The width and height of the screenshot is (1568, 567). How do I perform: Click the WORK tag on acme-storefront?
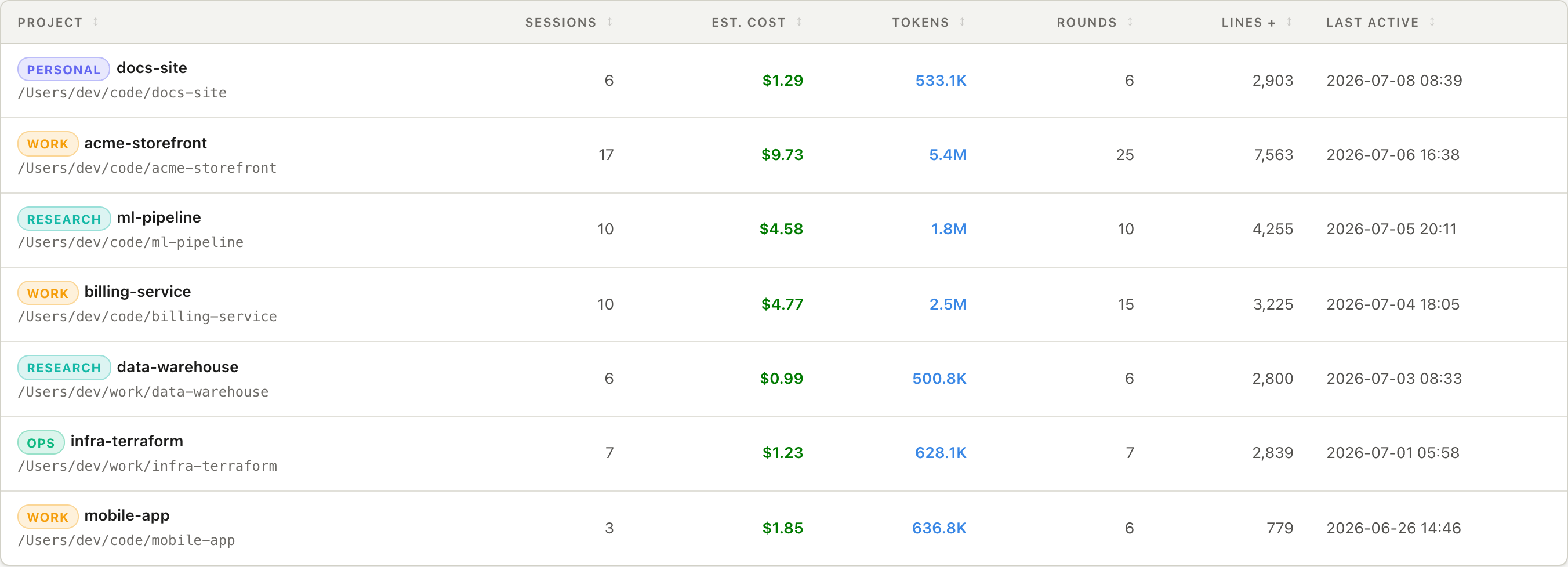click(48, 144)
